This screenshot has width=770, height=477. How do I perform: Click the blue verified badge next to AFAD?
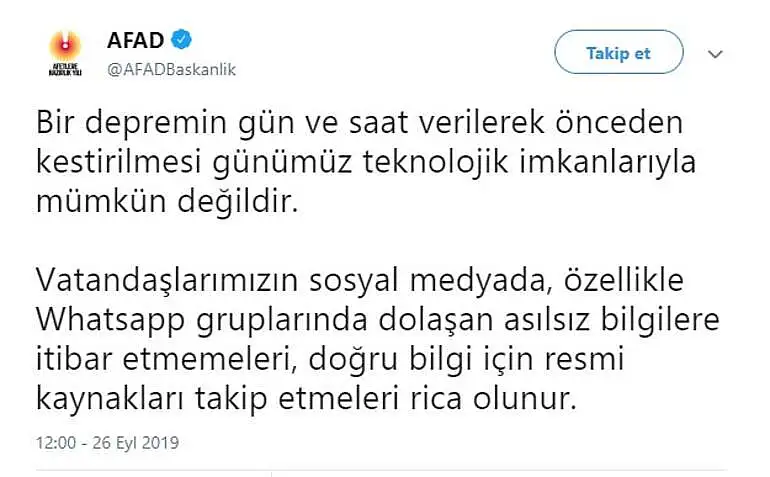(181, 39)
